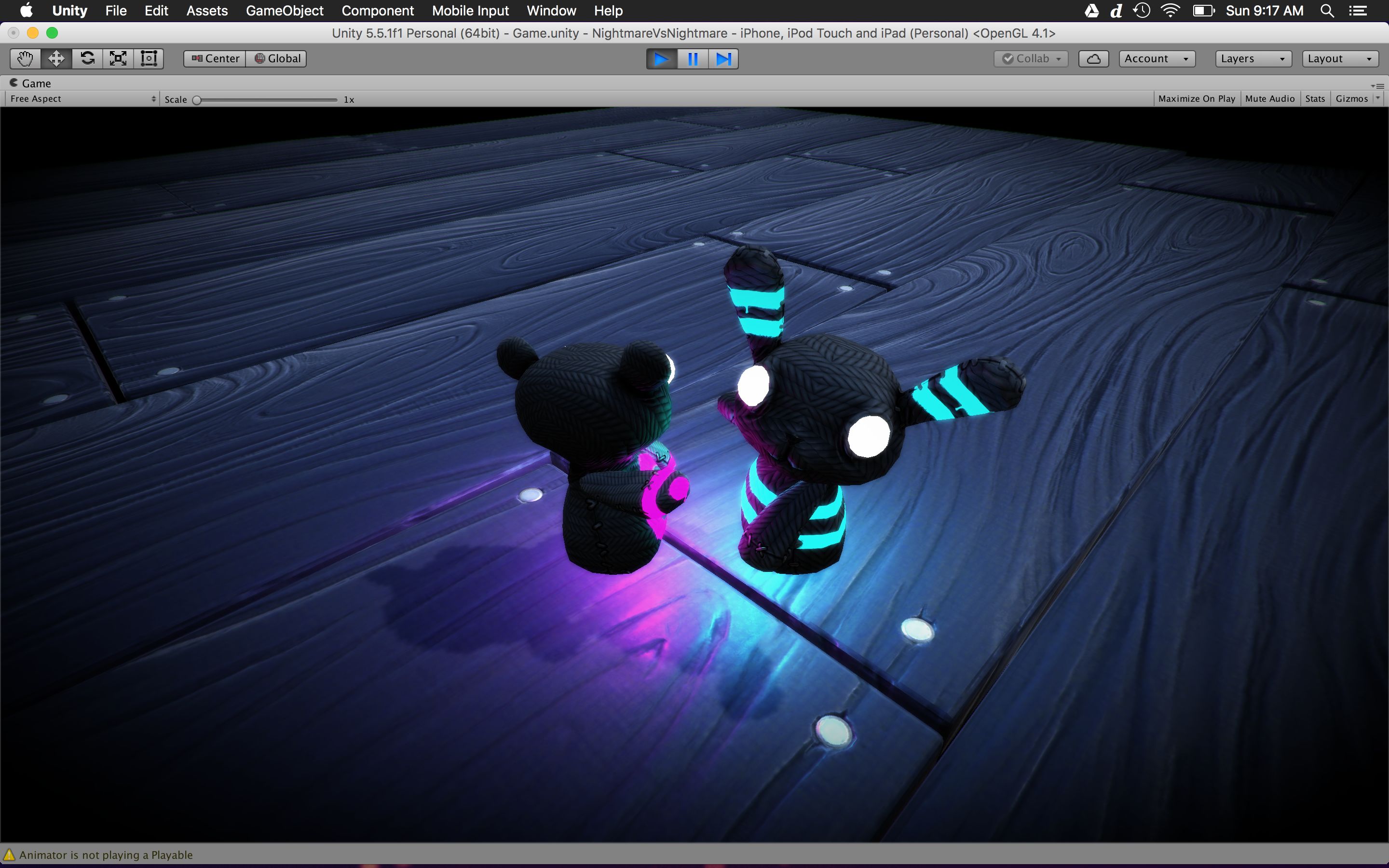The width and height of the screenshot is (1389, 868).
Task: Select the Move tool
Action: tap(56, 58)
